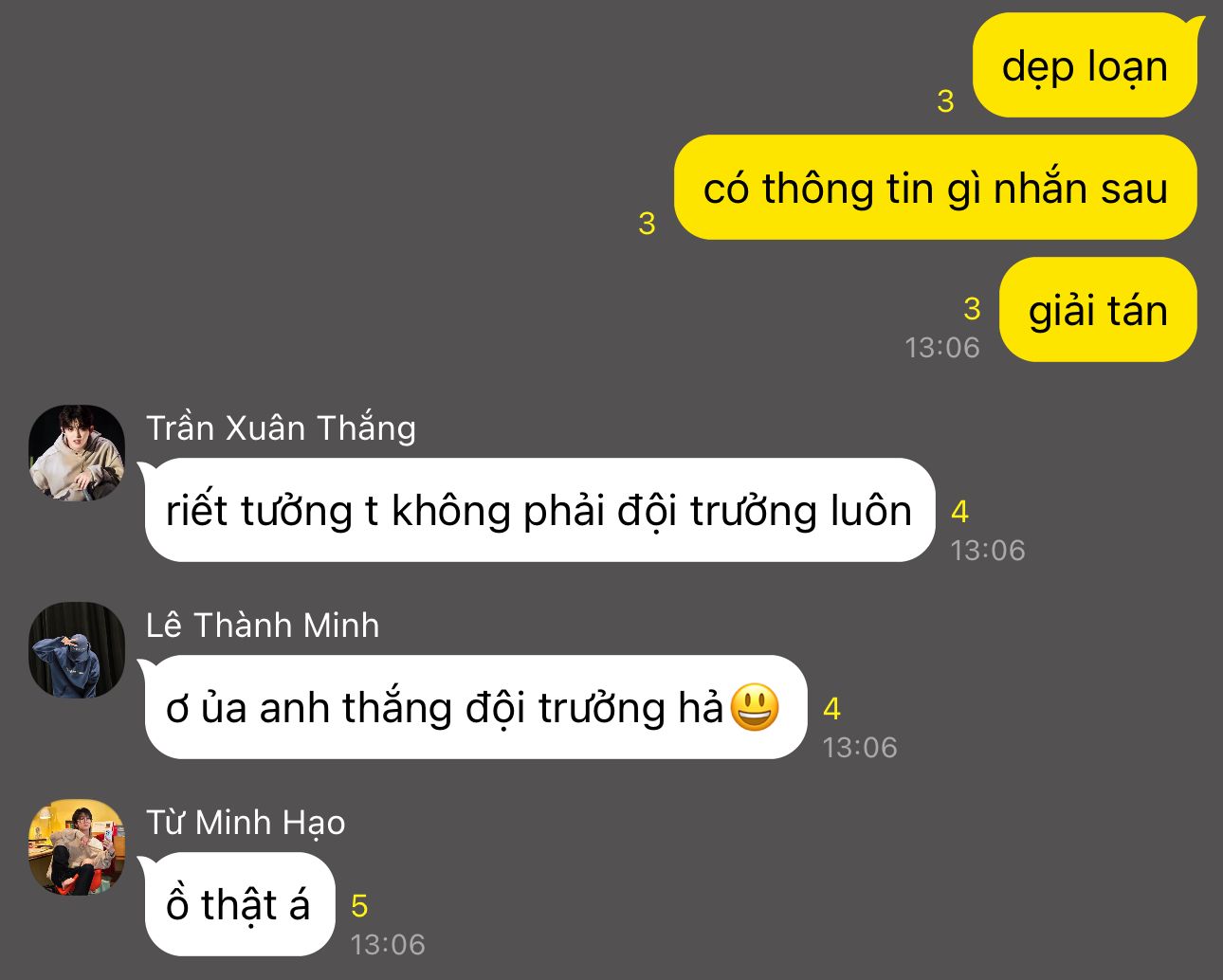Select the 'ơ ủa anh thắng đội trưởng hả' message
The image size is (1223, 980).
[474, 707]
